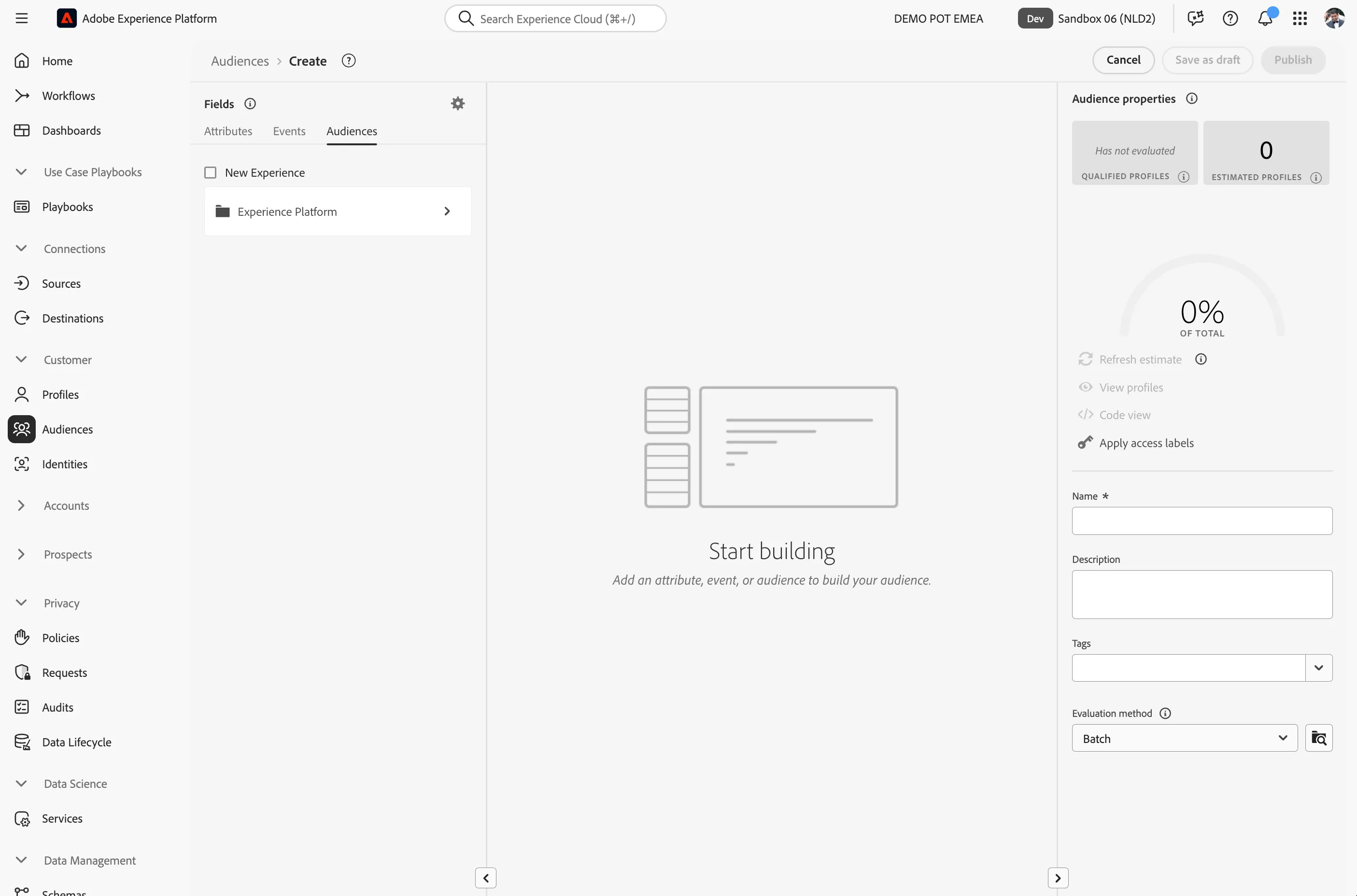Open the Tags dropdown arrow
This screenshot has width=1357, height=896.
click(1319, 668)
